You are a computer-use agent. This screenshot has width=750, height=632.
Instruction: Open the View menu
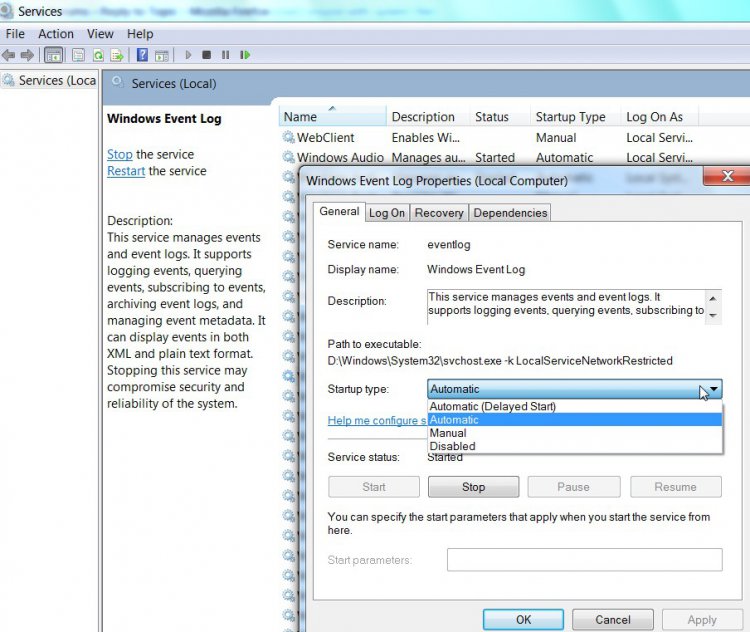click(x=100, y=34)
